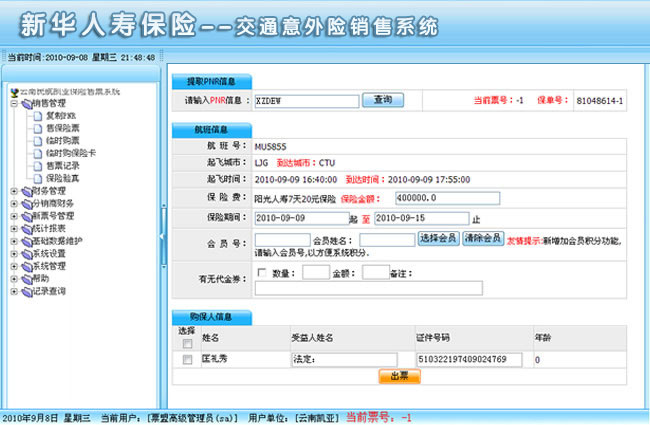The height and width of the screenshot is (425, 650).
Task: Expand the 统计报表 tree node
Action: (x=14, y=229)
